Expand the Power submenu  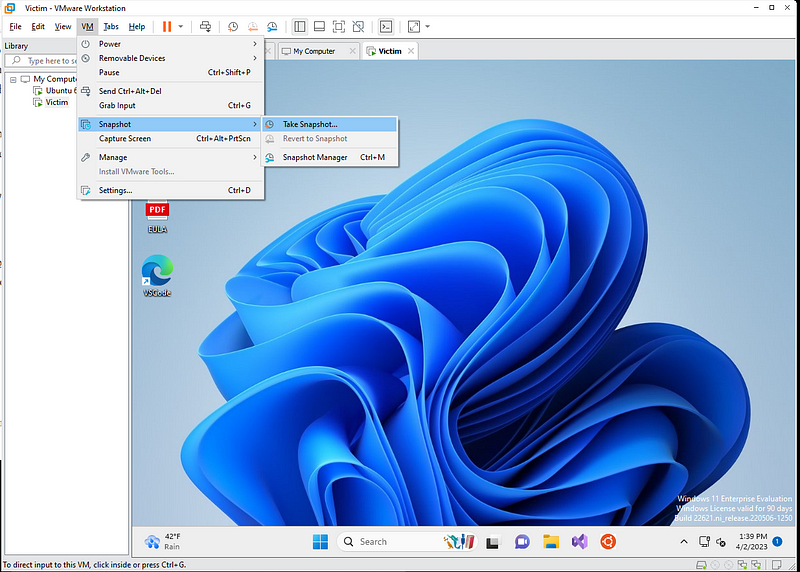(170, 44)
